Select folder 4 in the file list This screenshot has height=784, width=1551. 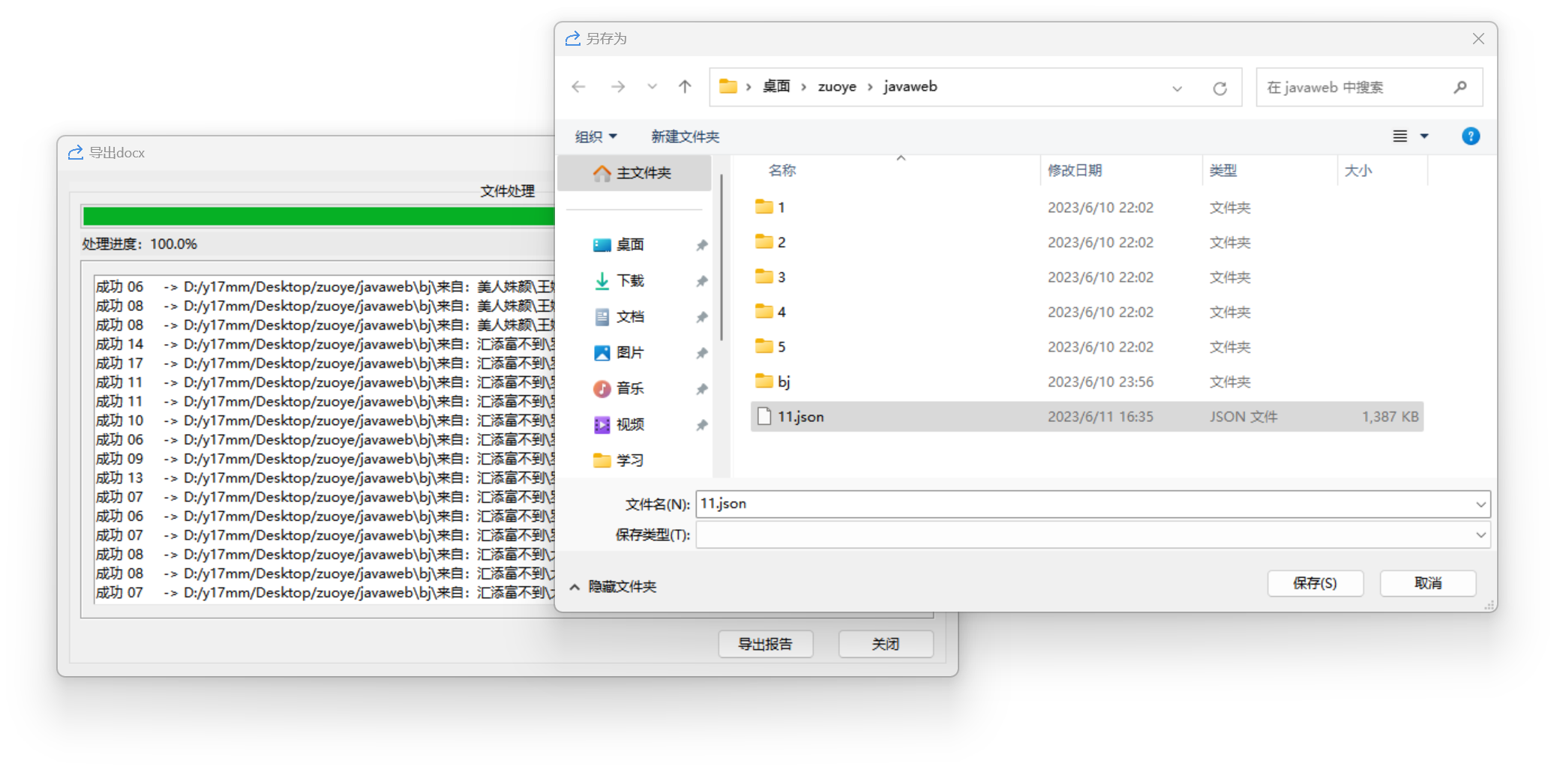coord(1087,313)
